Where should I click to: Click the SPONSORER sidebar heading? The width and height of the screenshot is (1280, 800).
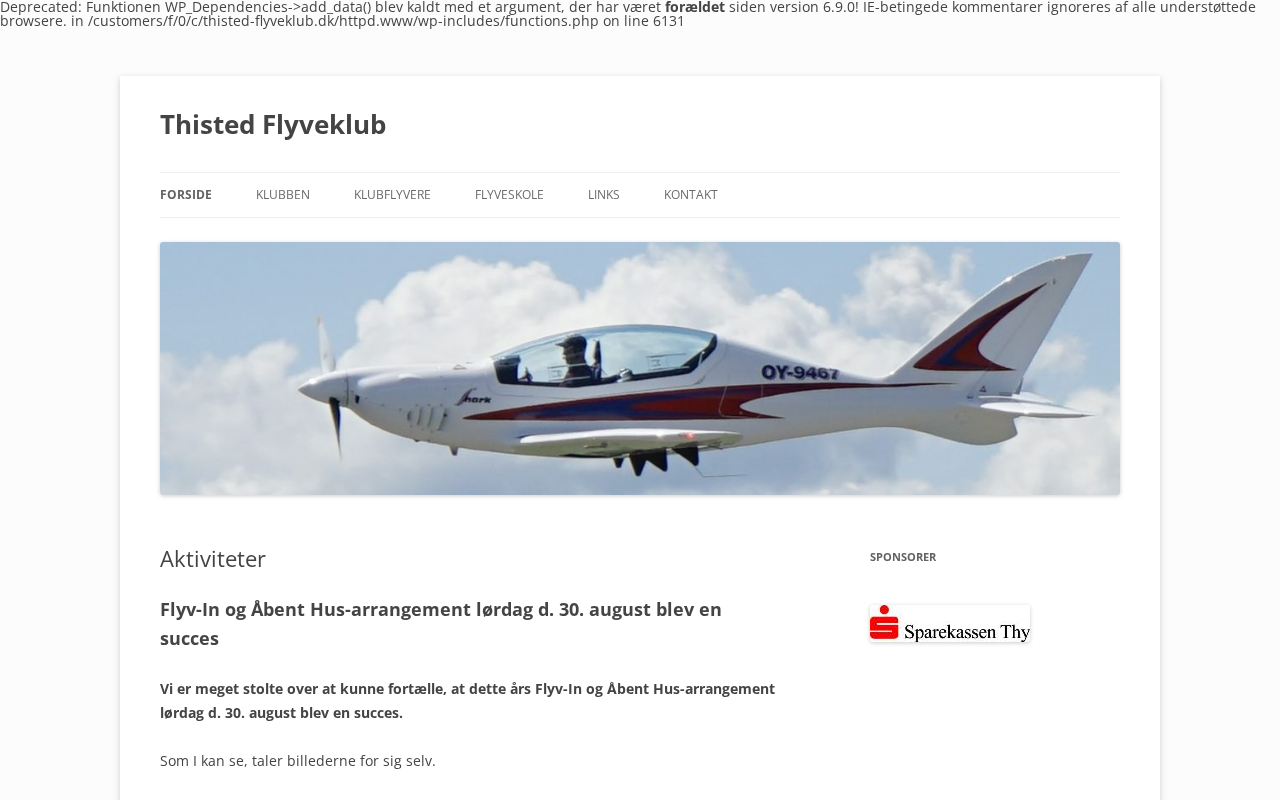(x=903, y=557)
